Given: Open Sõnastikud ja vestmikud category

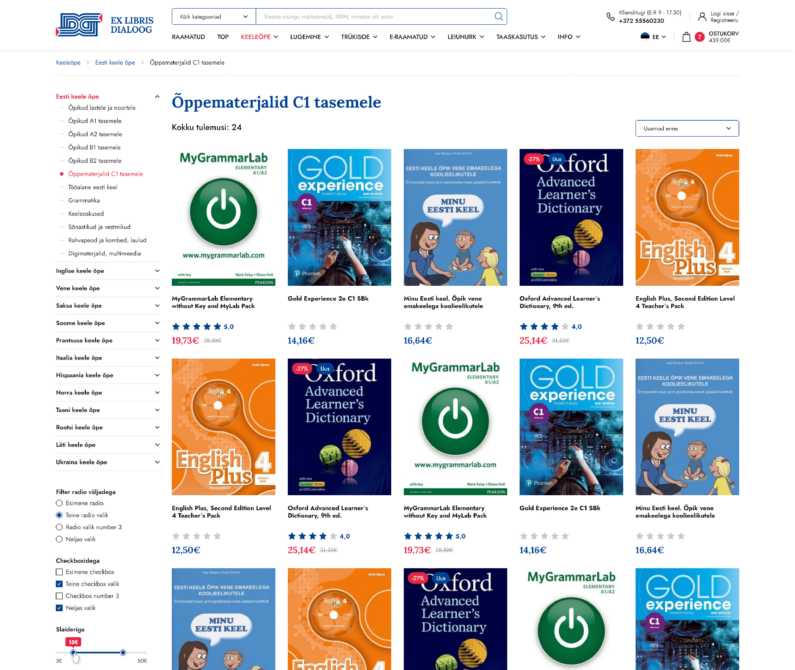Looking at the screenshot, I should pos(99,227).
